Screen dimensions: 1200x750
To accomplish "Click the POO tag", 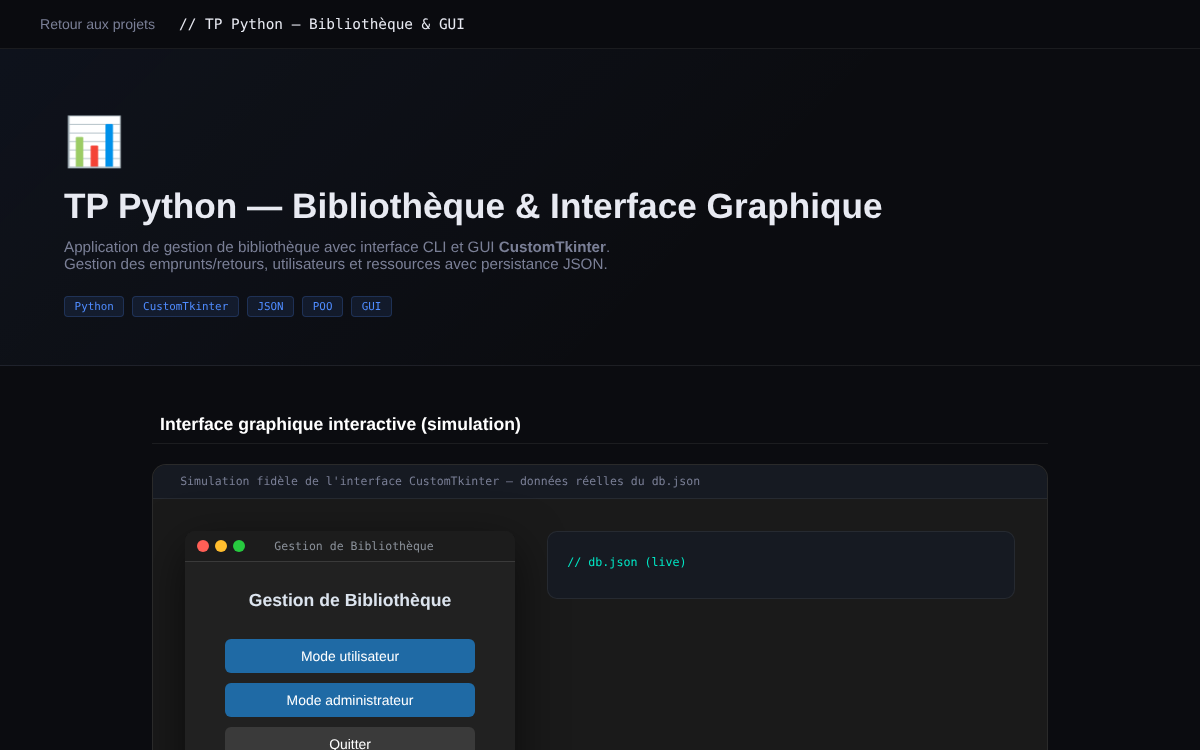I will [x=322, y=307].
